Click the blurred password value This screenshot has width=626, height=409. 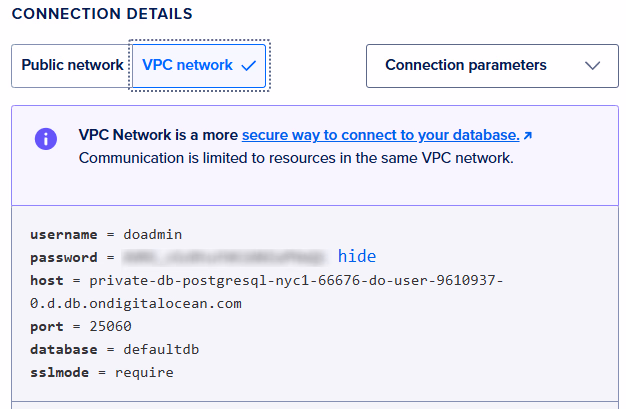223,257
